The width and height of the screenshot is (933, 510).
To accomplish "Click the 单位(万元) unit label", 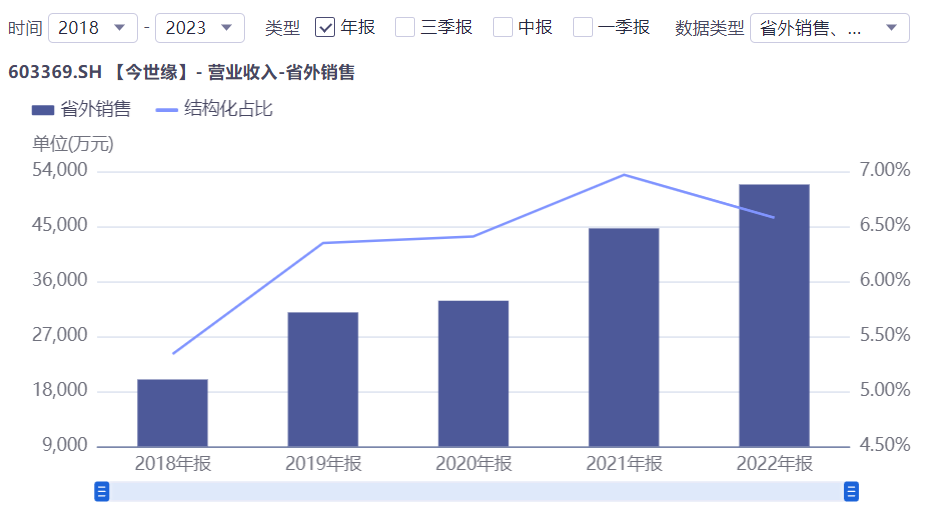I will (73, 143).
